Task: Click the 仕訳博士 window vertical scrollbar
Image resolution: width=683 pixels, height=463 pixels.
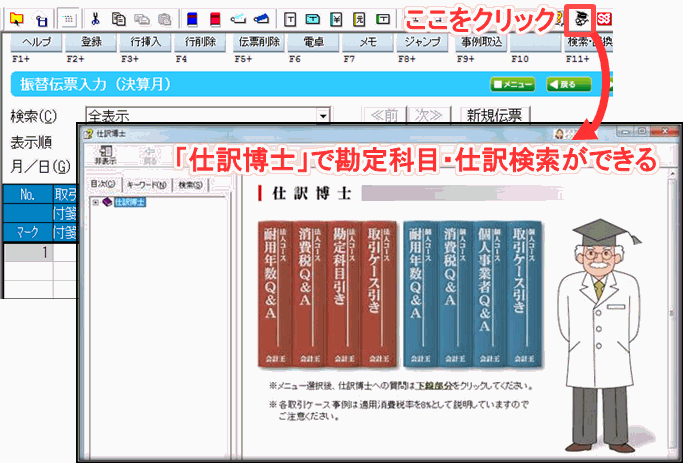Action: coord(673,314)
